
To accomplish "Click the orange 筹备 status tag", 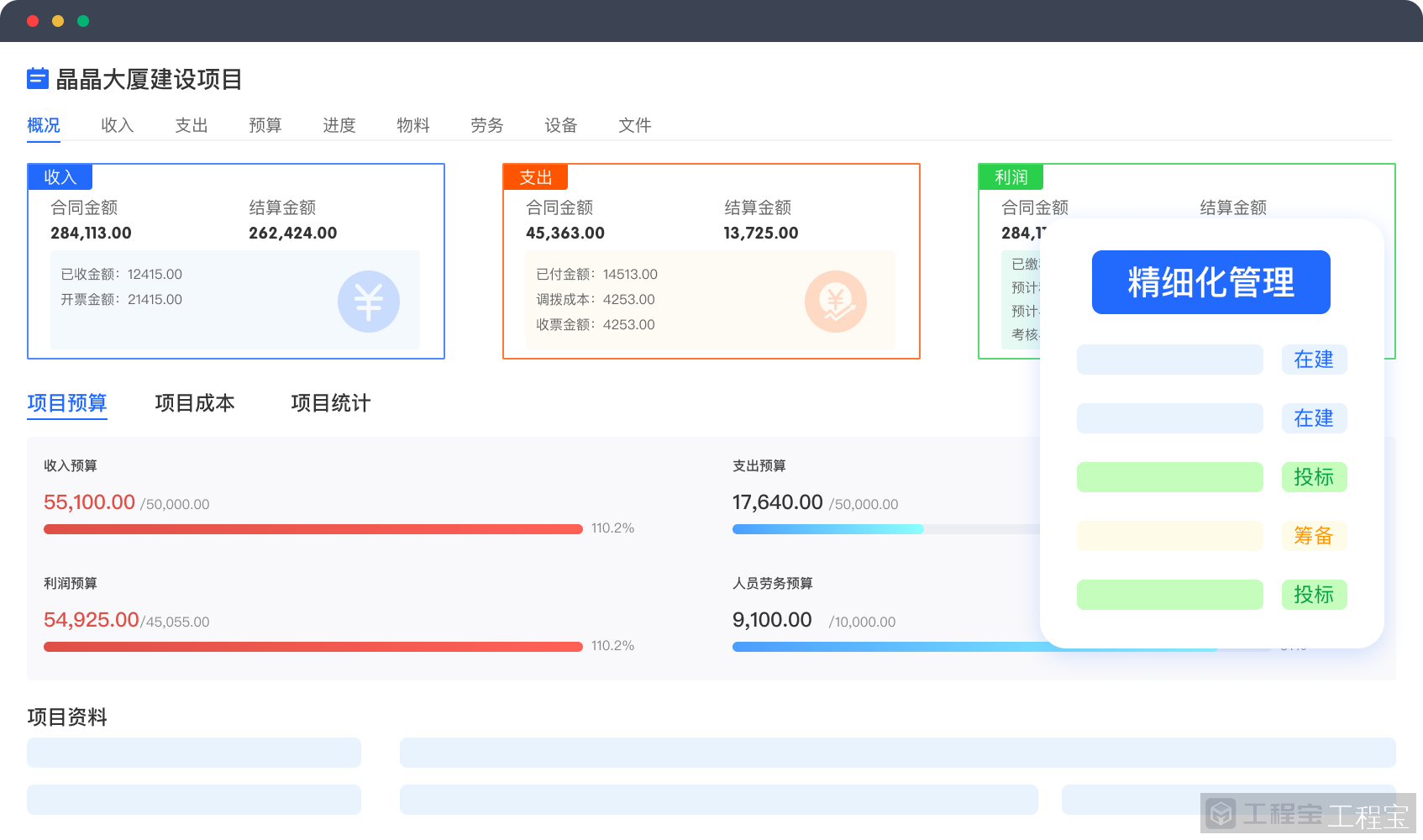I will (x=1314, y=536).
